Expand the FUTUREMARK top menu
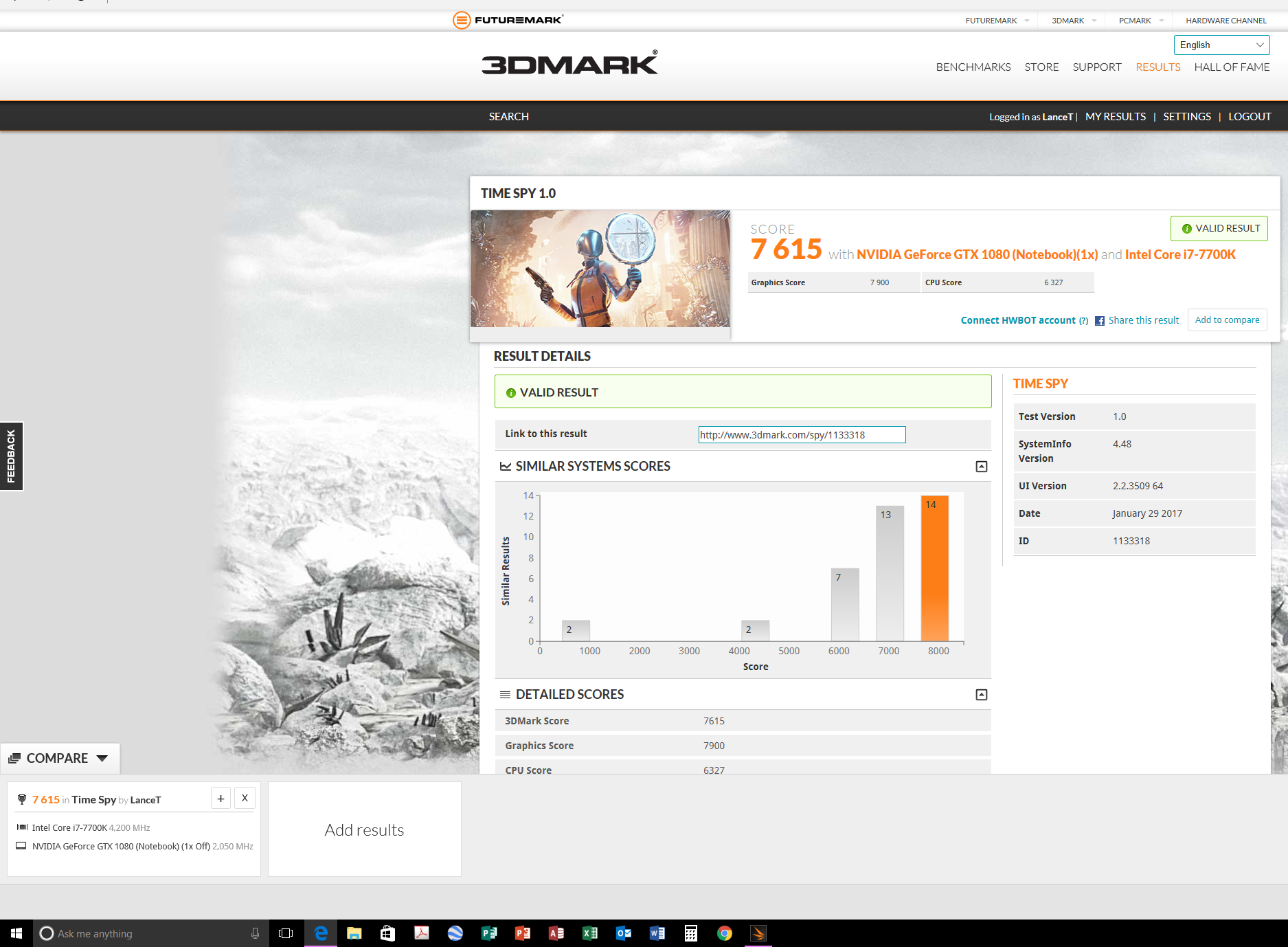 [997, 21]
